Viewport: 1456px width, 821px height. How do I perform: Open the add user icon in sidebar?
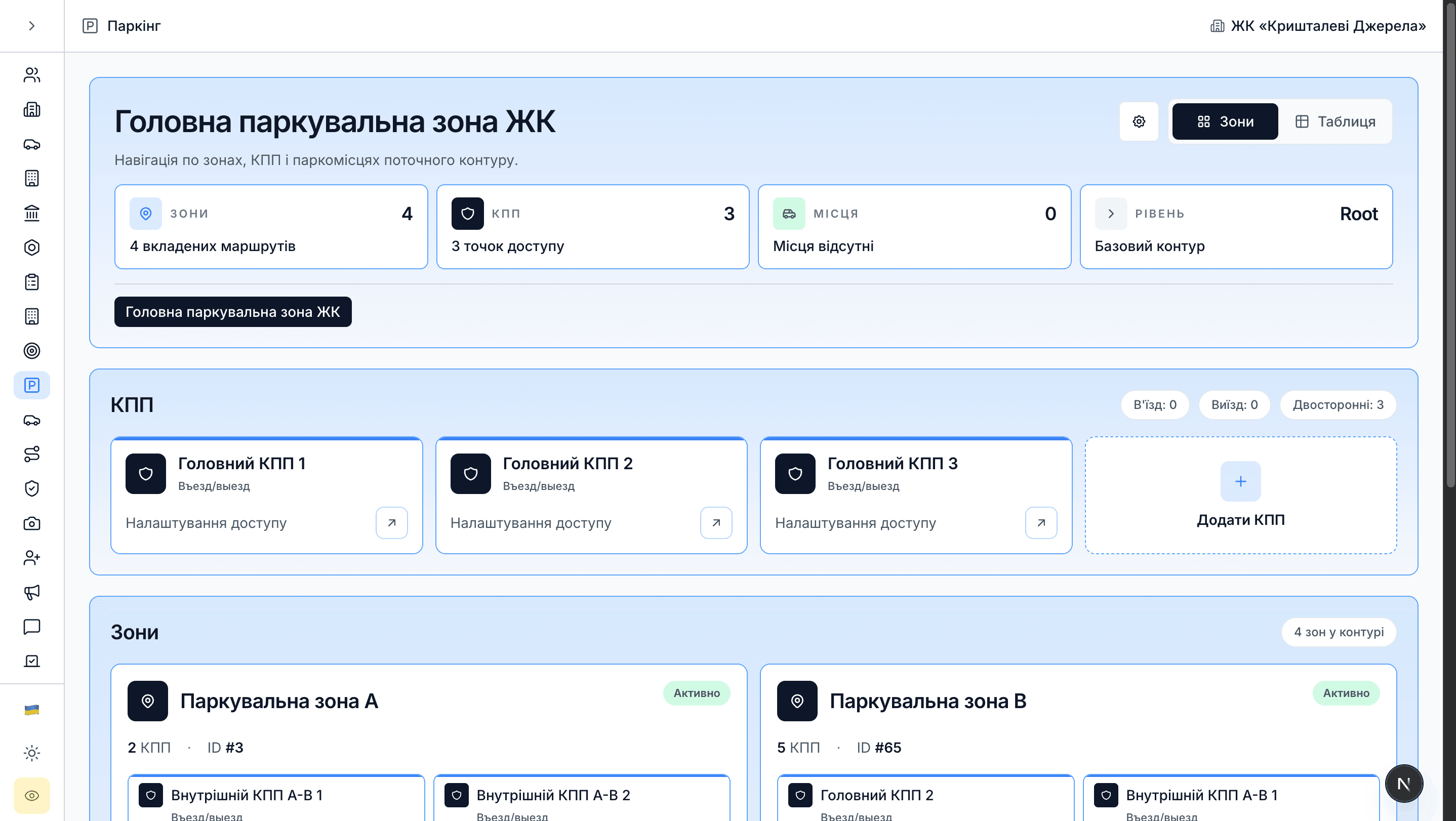pos(32,558)
